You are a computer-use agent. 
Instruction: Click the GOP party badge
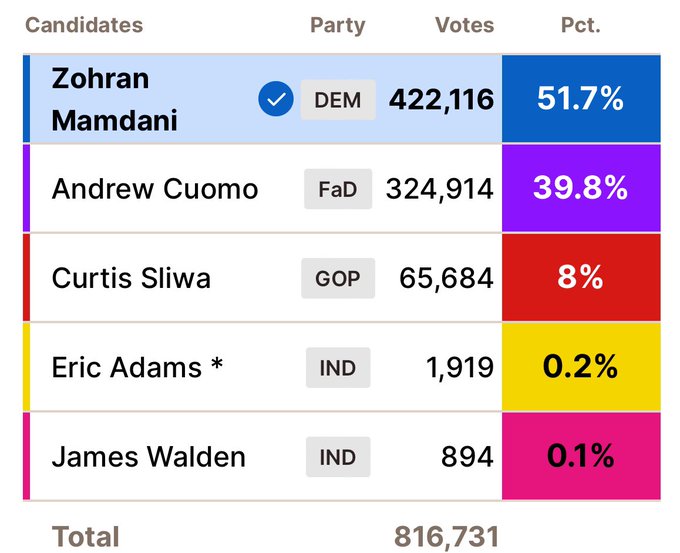click(x=338, y=278)
